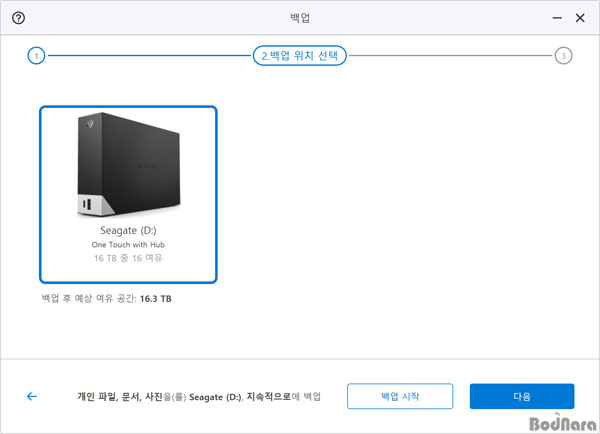Go back with the left arrow icon
This screenshot has width=600, height=434.
[32, 396]
